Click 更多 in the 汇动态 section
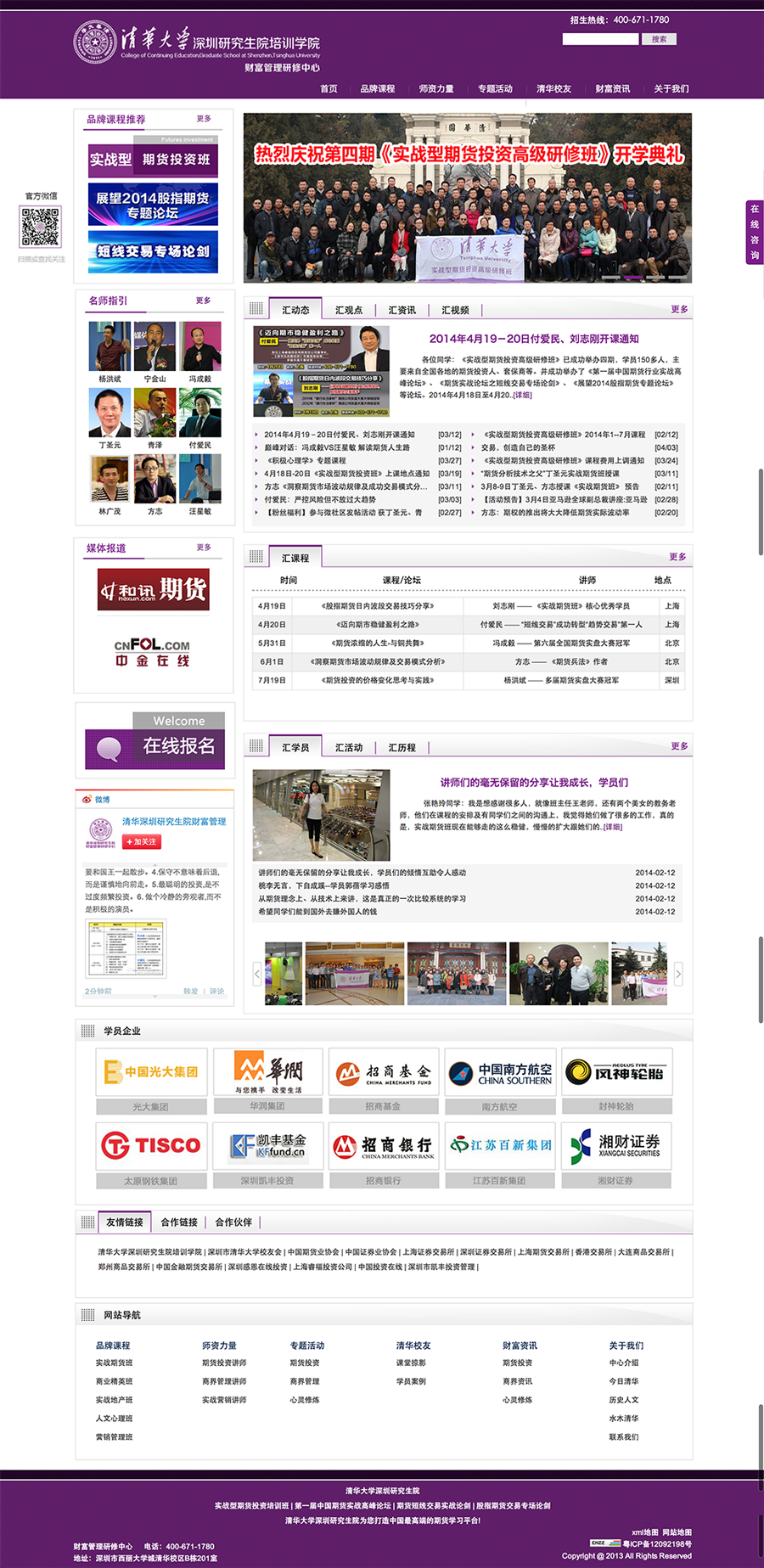Screen dimensions: 764x1568 [x=679, y=309]
